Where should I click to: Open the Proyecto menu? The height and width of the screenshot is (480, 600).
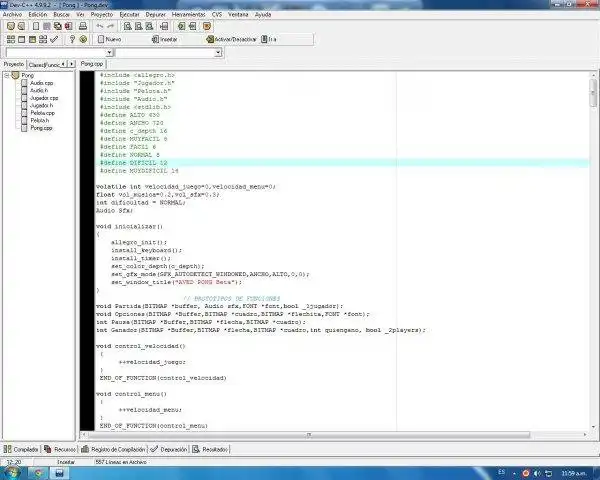(102, 15)
